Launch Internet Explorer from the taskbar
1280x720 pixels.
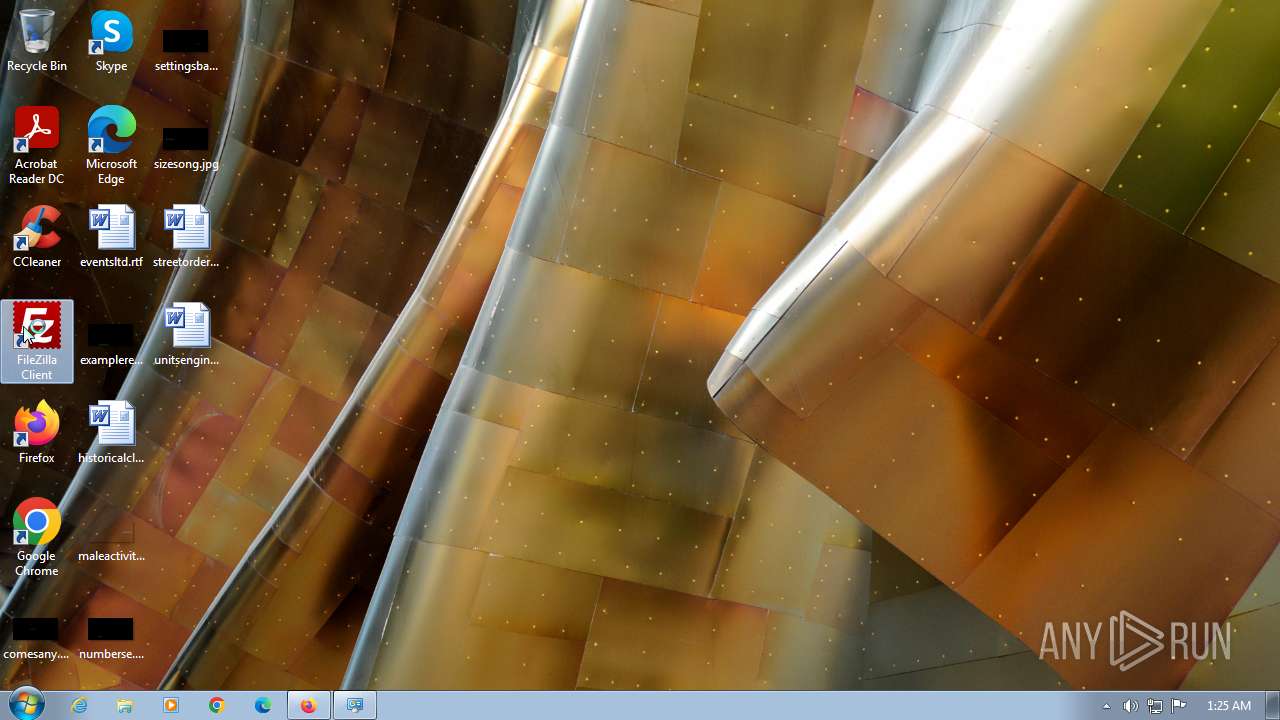tap(79, 705)
